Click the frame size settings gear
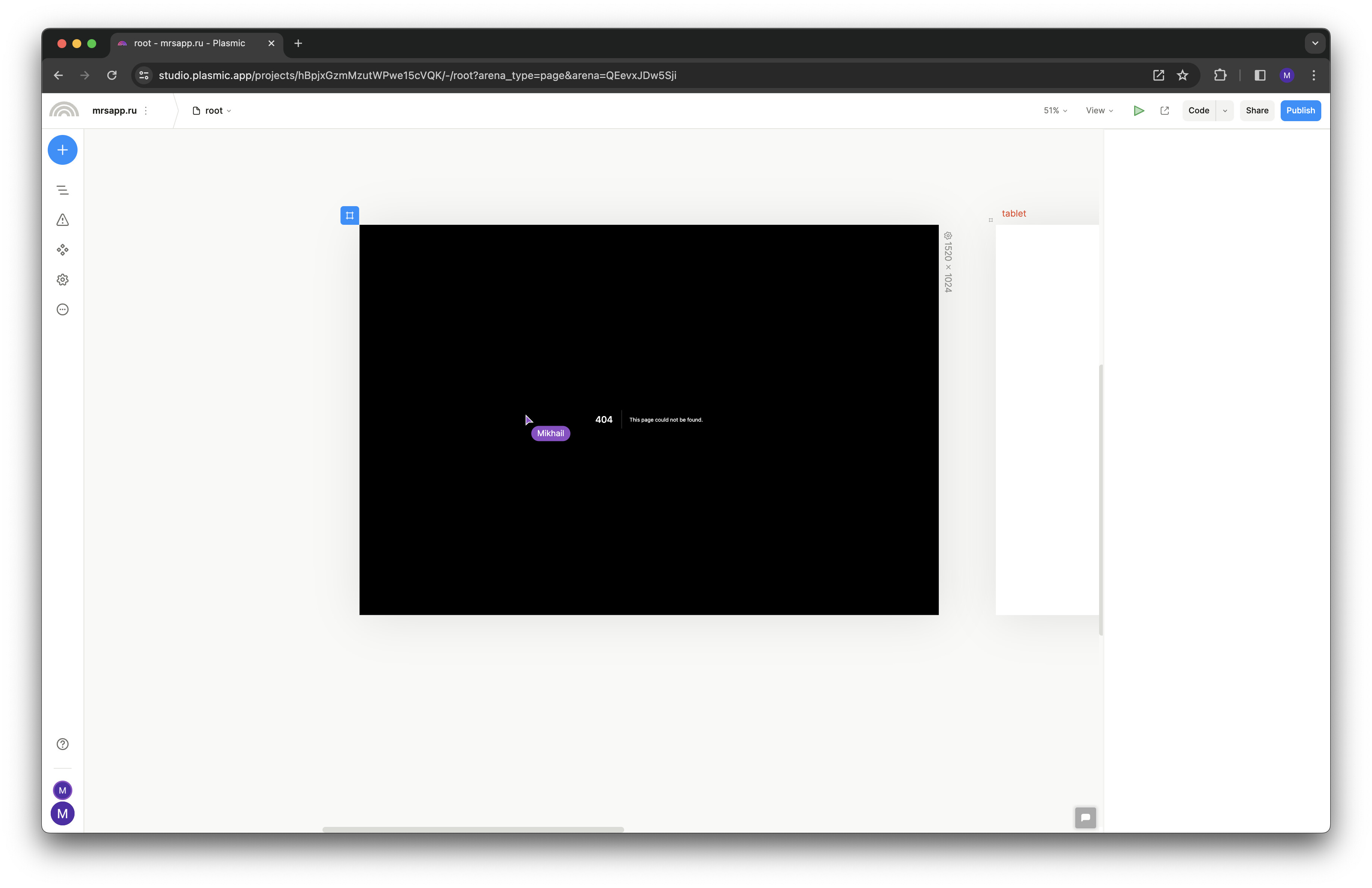Viewport: 1372px width, 888px height. point(948,236)
